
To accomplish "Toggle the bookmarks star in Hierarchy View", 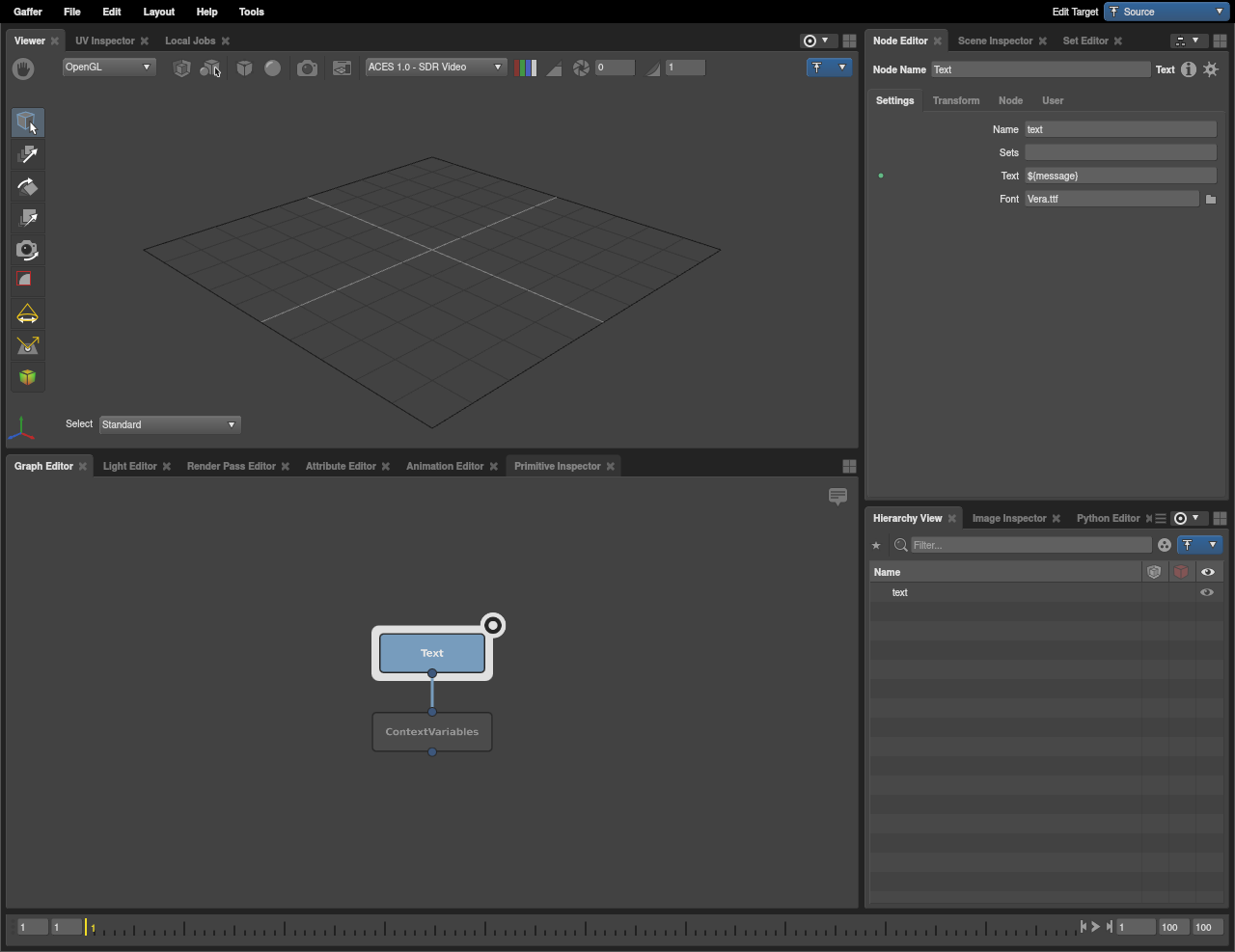I will point(876,545).
